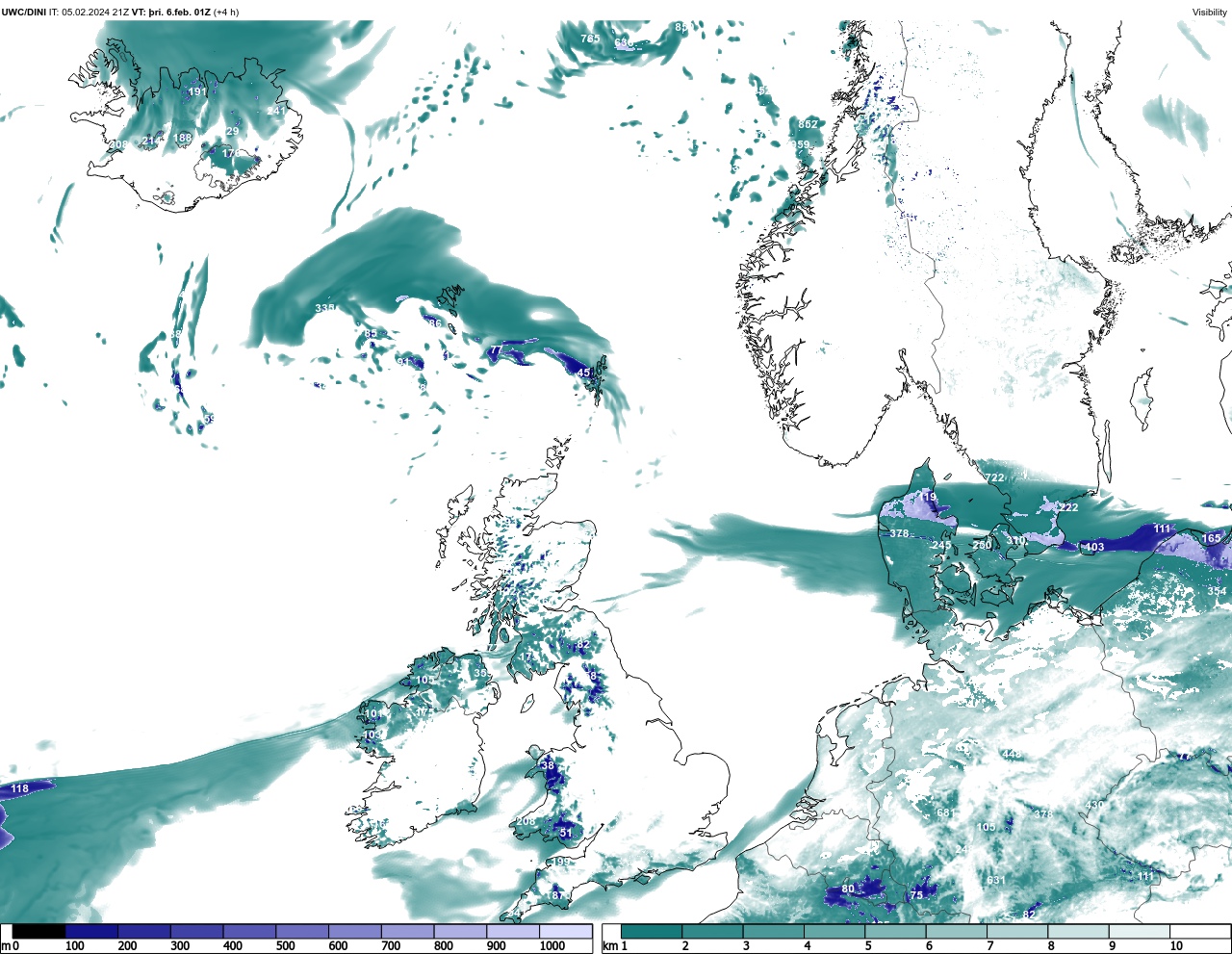Click the white swatch right of 10 km
The image size is (1232, 954).
(1199, 931)
